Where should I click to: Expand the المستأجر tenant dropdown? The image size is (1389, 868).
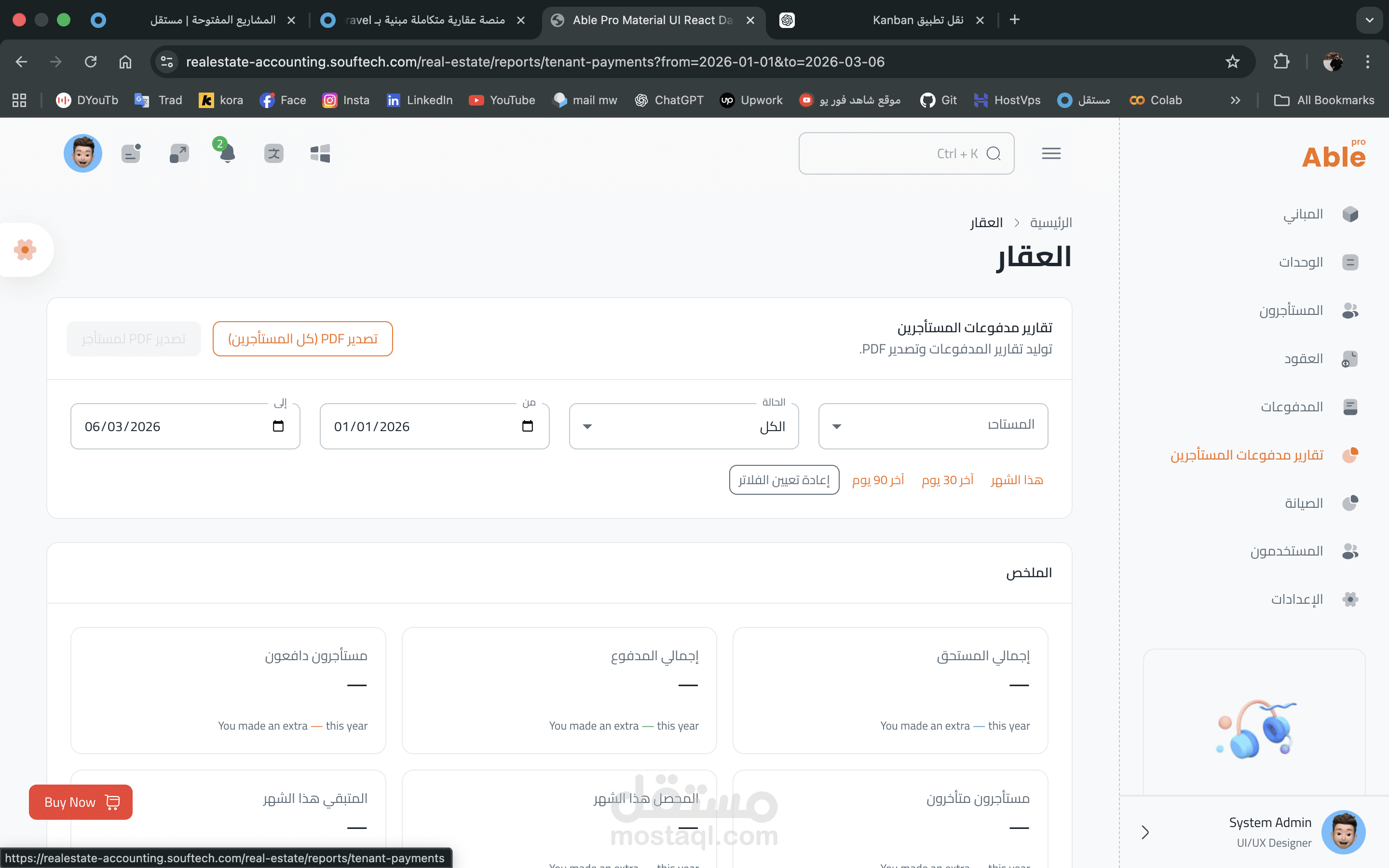(x=933, y=426)
